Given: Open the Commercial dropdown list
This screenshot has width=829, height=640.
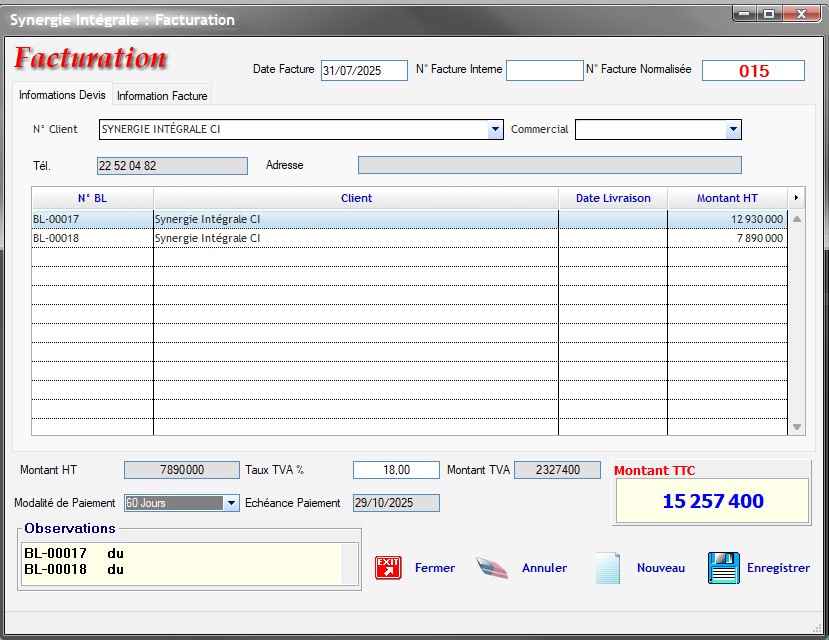Looking at the screenshot, I should point(733,130).
